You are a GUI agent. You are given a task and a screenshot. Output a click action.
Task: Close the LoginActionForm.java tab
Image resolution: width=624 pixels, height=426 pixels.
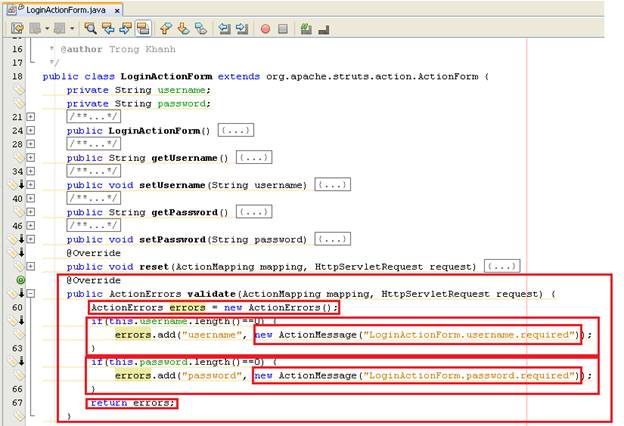tap(117, 11)
